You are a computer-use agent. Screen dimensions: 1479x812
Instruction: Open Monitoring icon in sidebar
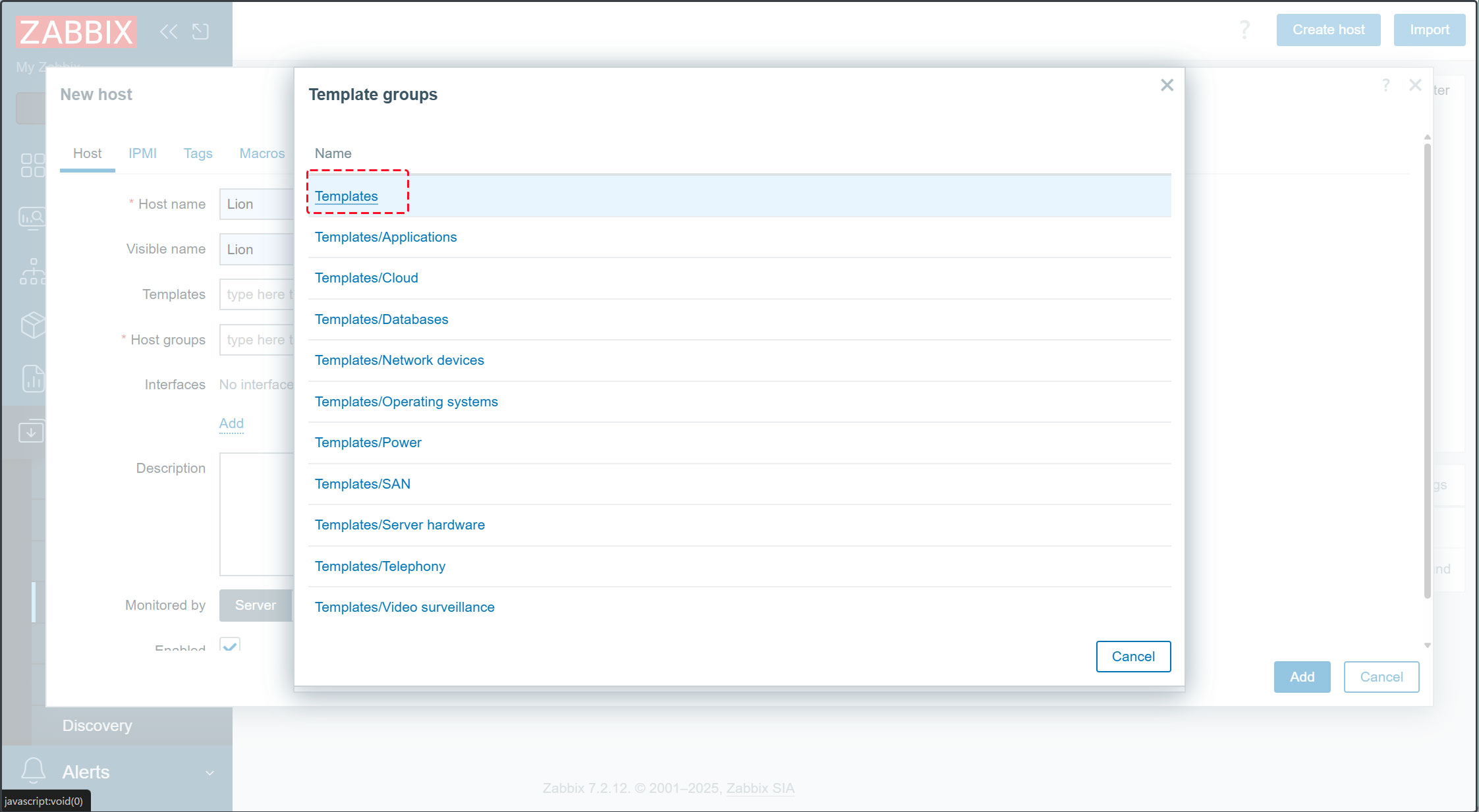tap(32, 218)
